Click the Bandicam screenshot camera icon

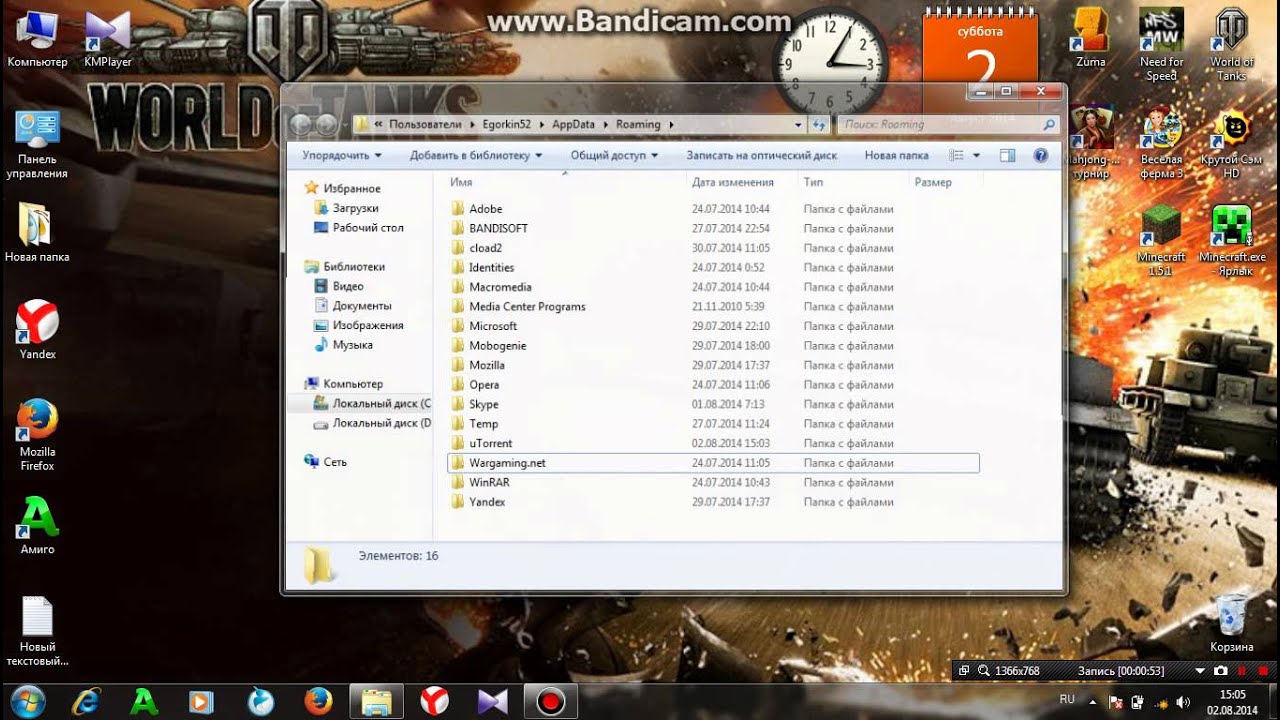coord(1221,670)
